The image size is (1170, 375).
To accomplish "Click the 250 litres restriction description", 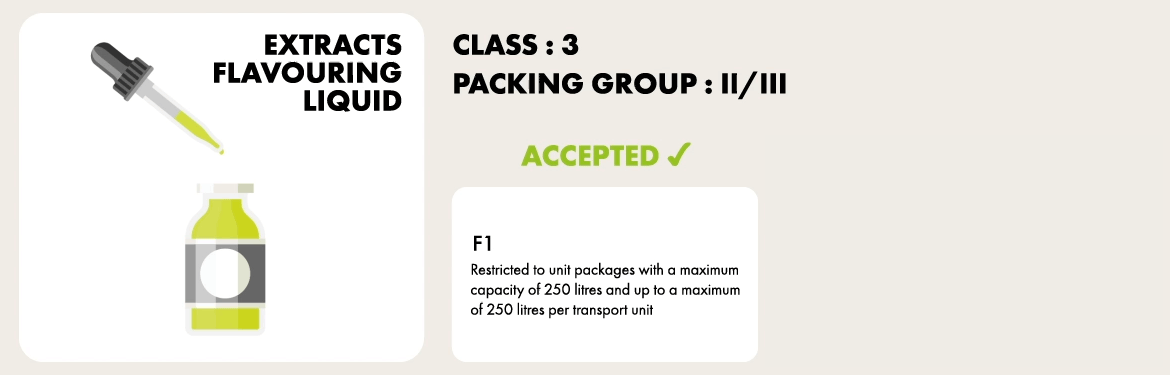I will 605,290.
